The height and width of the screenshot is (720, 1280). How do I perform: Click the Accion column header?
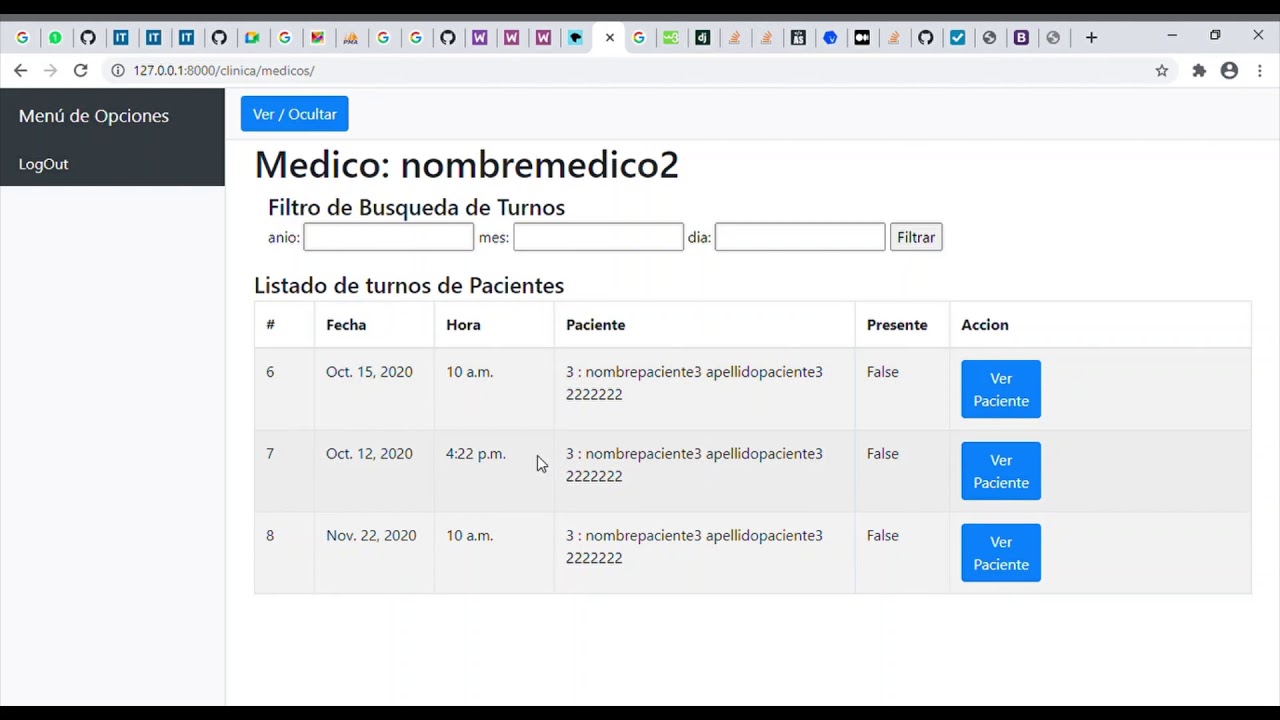point(985,325)
